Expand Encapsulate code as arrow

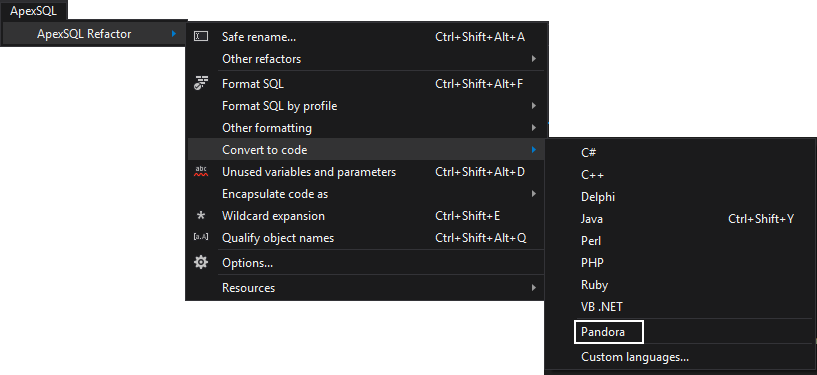(534, 194)
